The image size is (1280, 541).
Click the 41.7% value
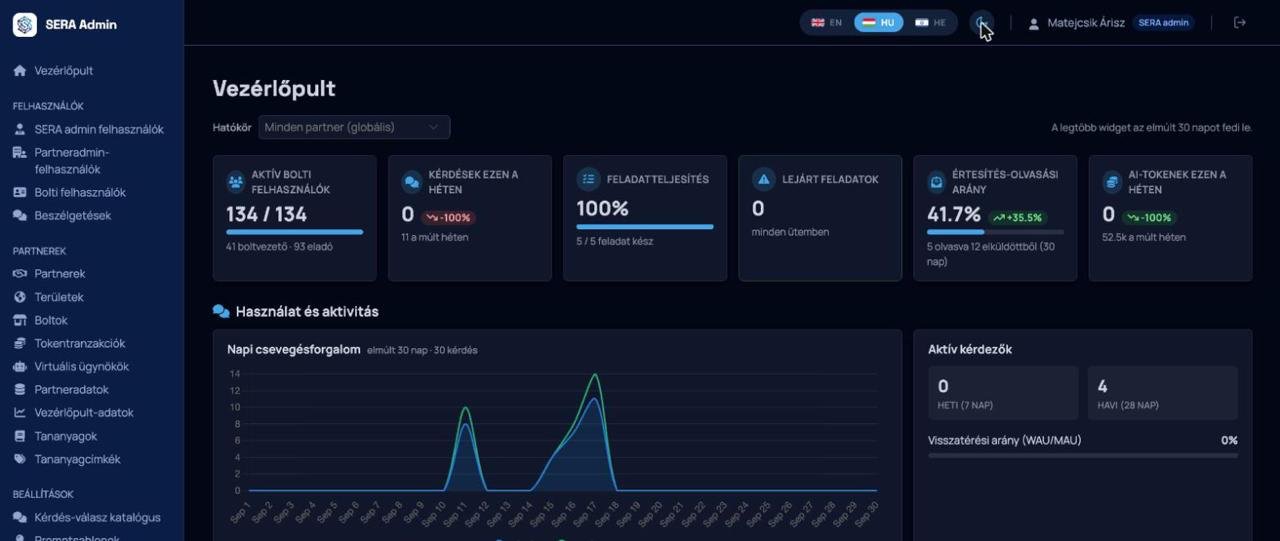pos(954,214)
